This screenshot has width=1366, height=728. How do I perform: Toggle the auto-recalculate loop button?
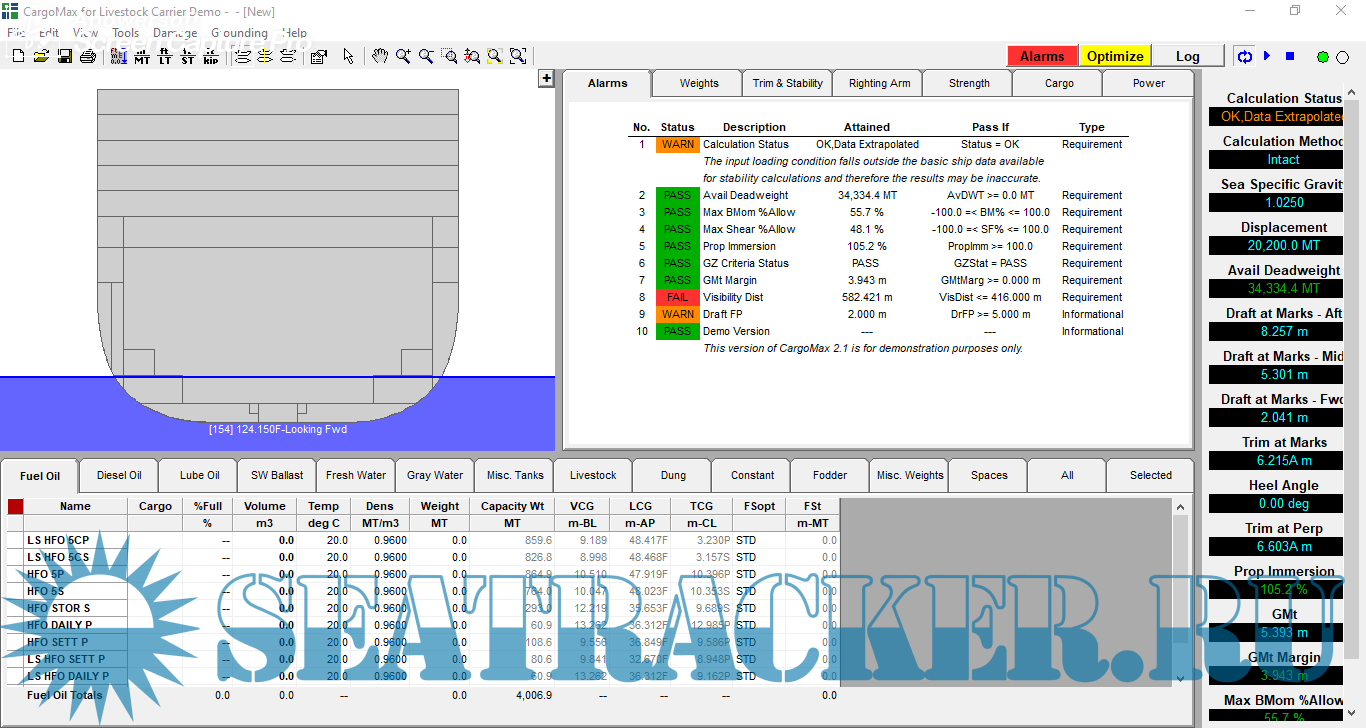(x=1244, y=57)
